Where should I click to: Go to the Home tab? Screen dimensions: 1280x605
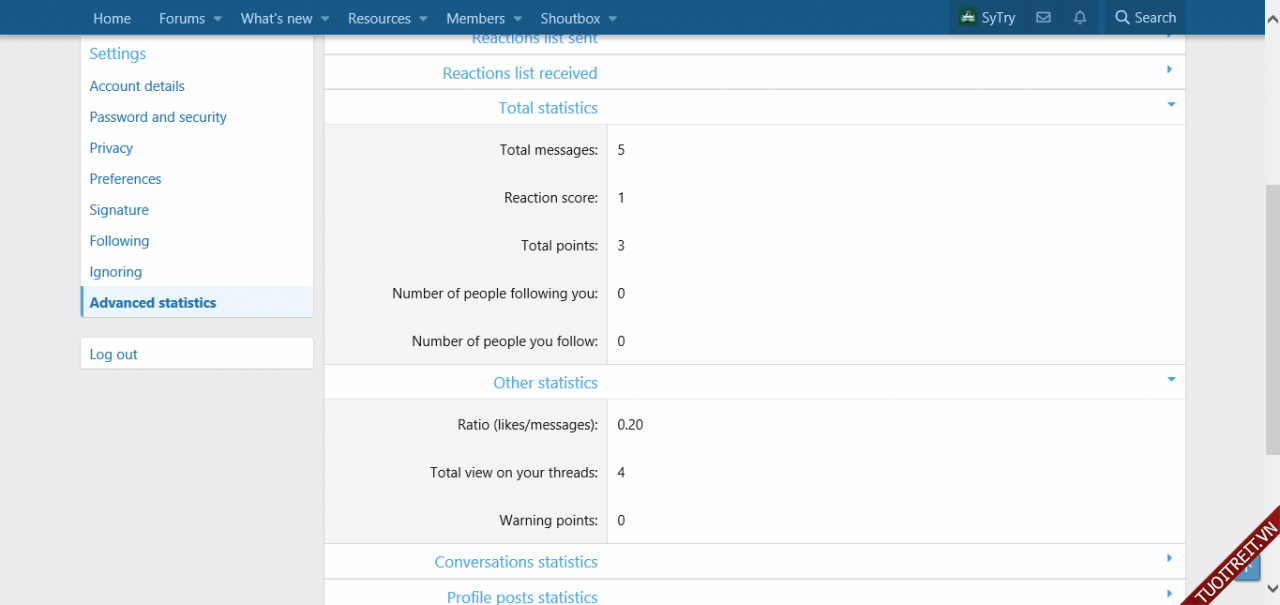tap(112, 19)
